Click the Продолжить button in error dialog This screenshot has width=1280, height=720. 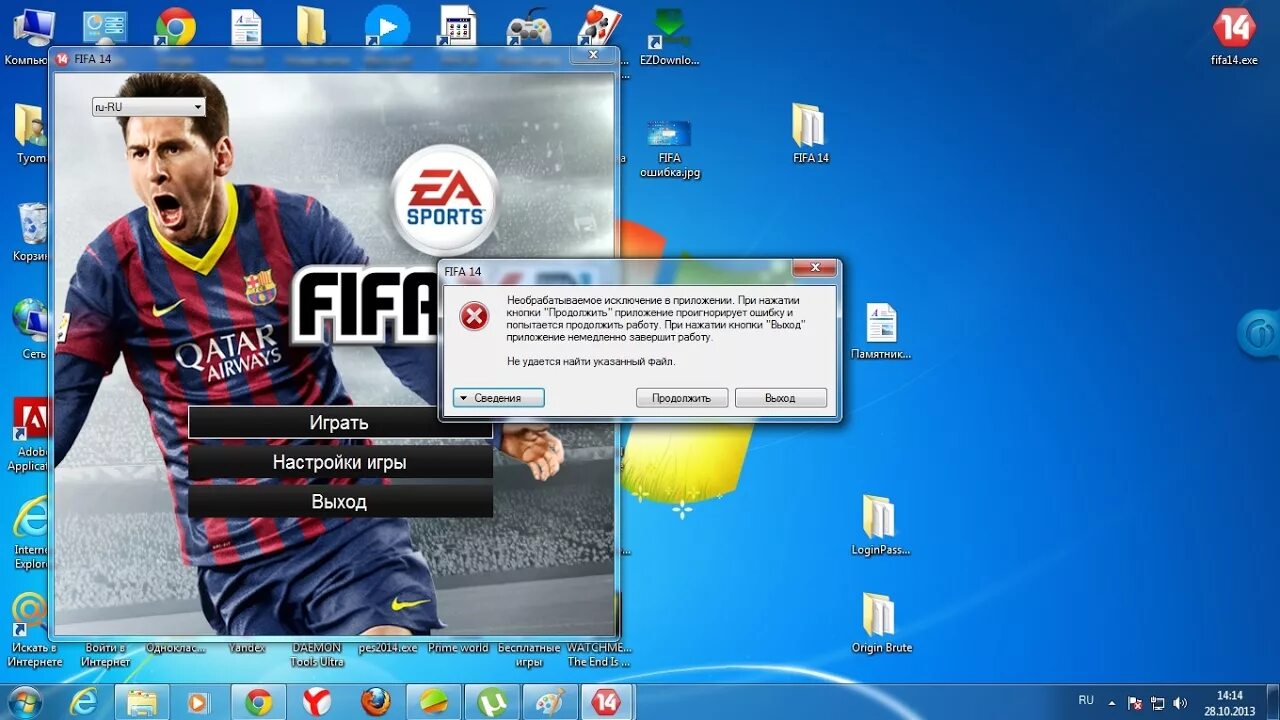(x=681, y=398)
